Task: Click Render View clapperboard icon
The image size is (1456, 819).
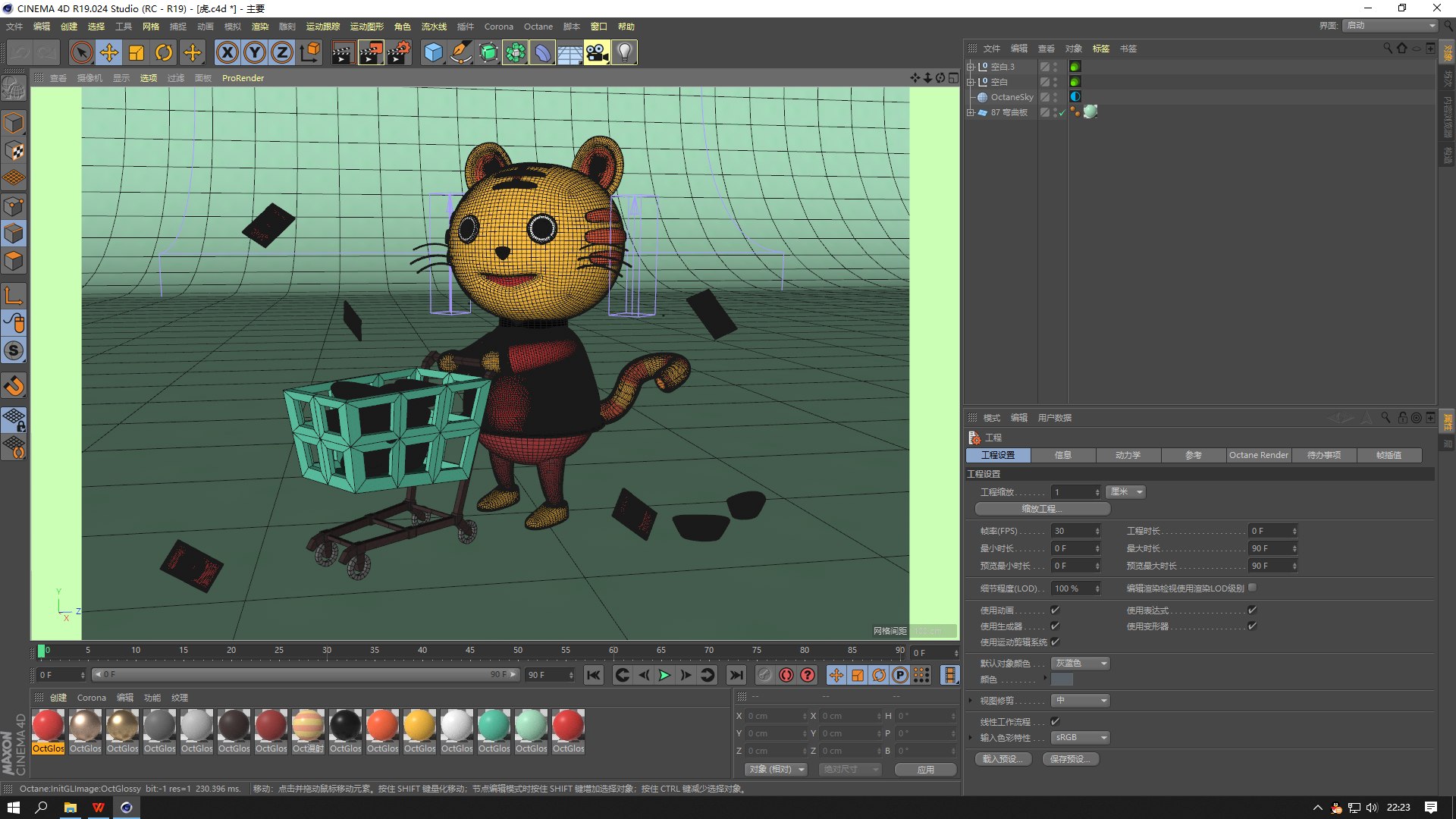Action: coord(343,52)
